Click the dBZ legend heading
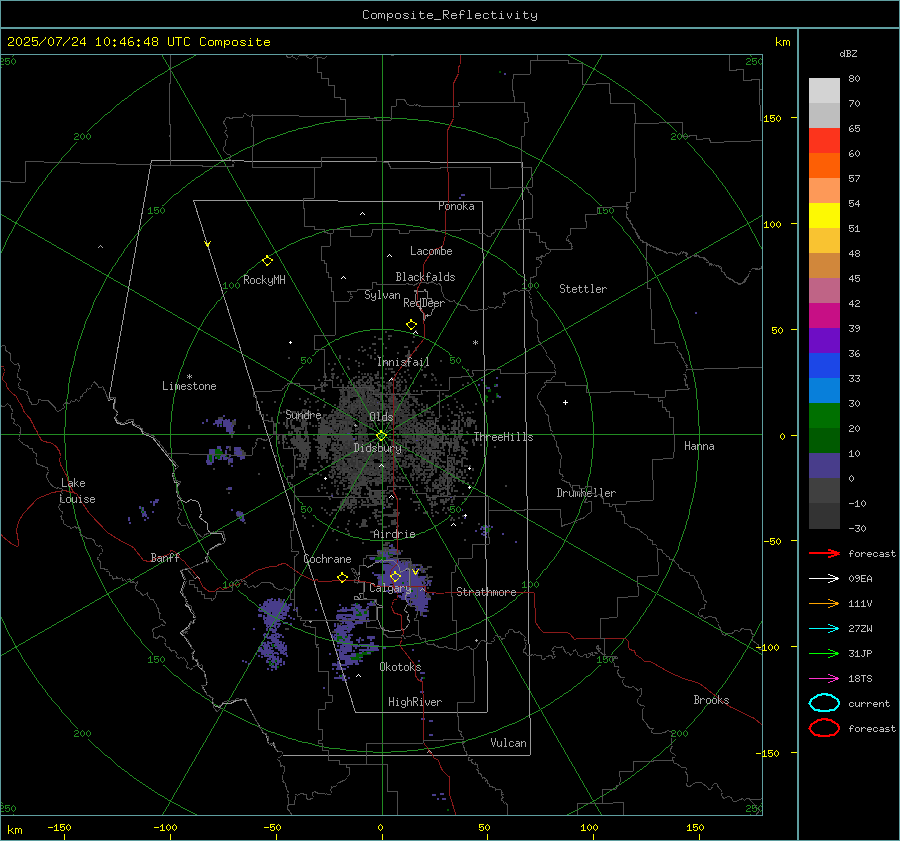900x841 pixels. click(848, 54)
